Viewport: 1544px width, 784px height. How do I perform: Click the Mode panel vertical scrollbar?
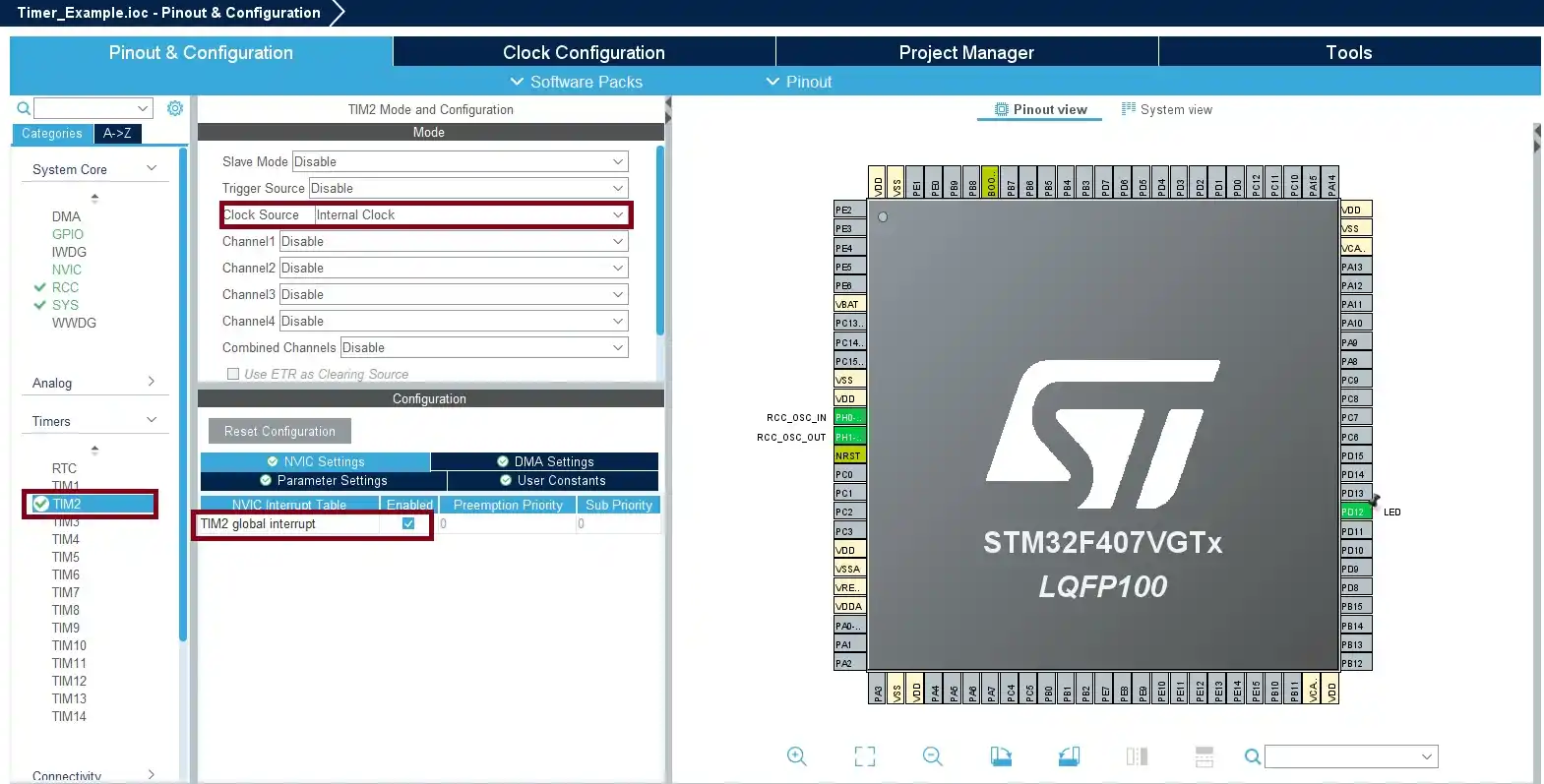660,241
